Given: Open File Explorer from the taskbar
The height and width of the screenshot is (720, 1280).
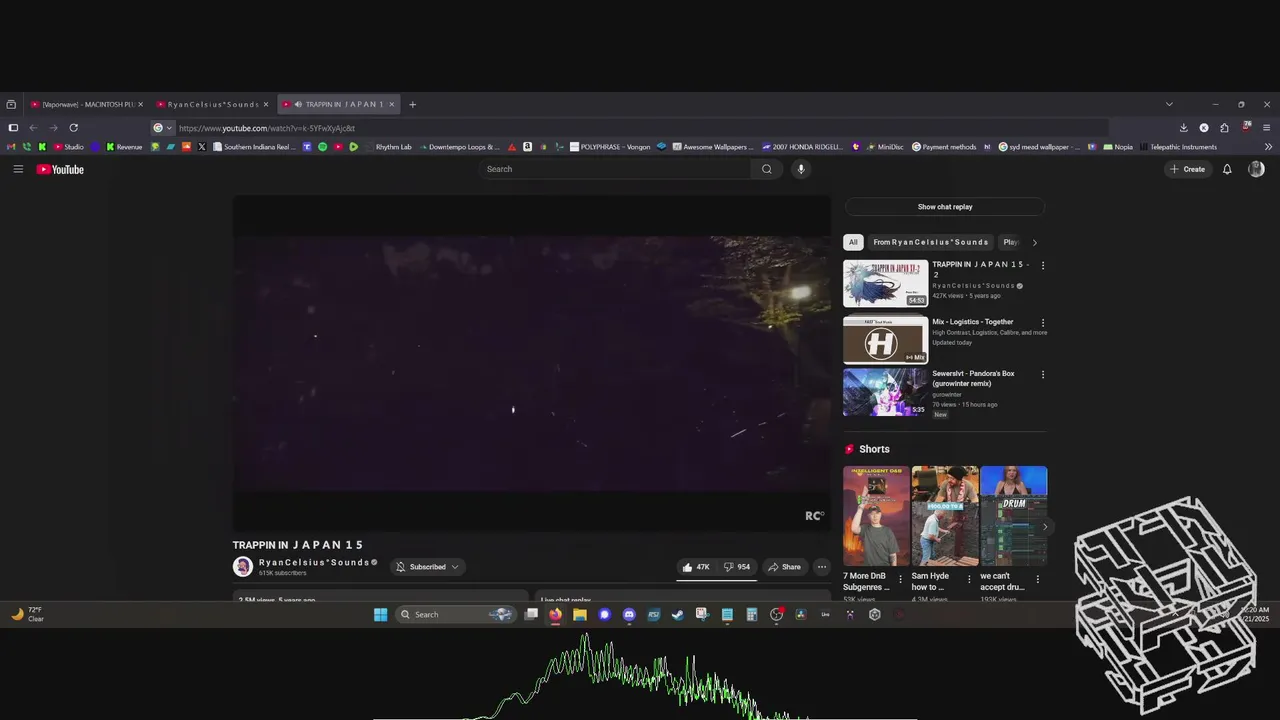Looking at the screenshot, I should 580,614.
